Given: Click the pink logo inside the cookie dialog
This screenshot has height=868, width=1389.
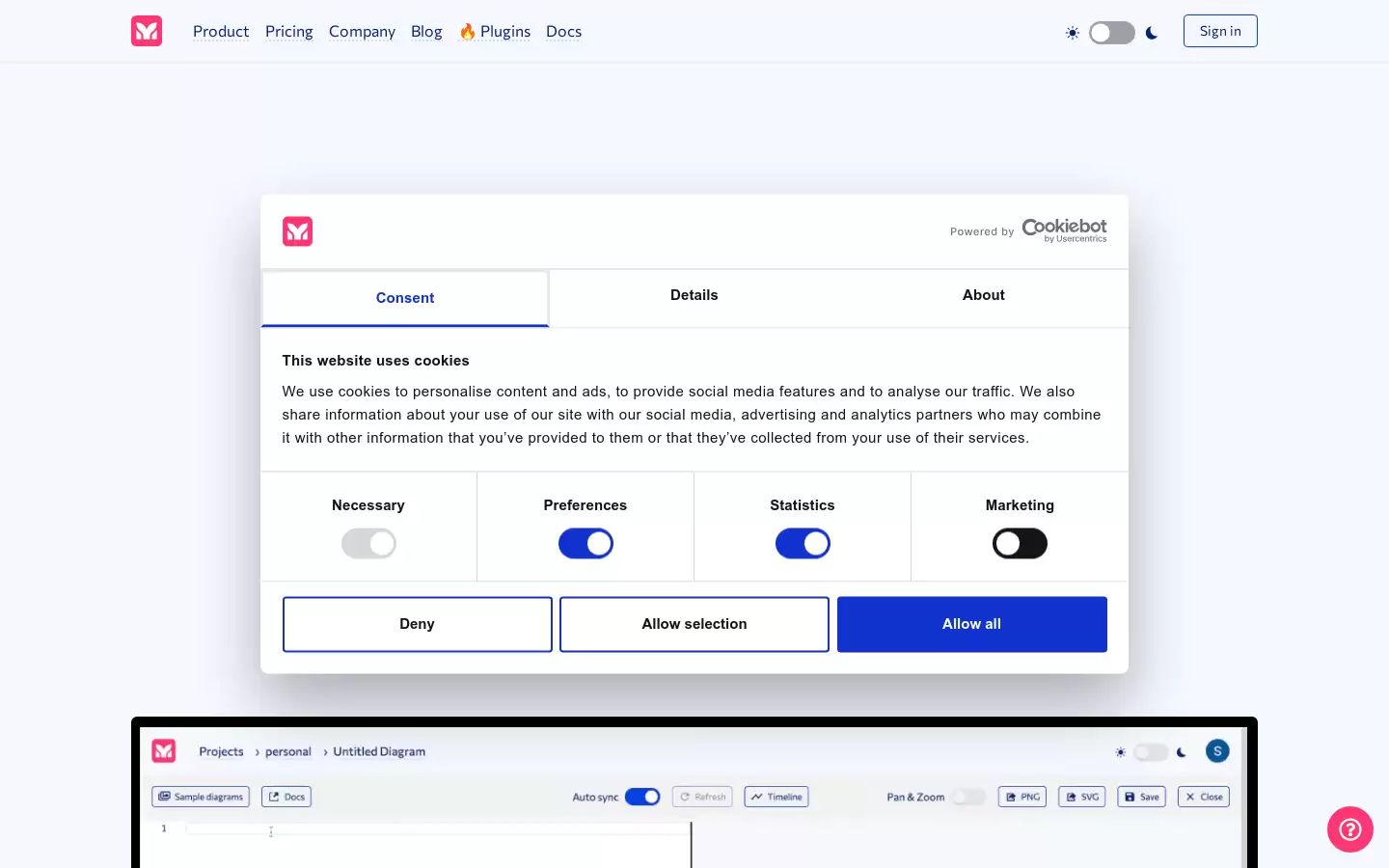Looking at the screenshot, I should click(297, 231).
